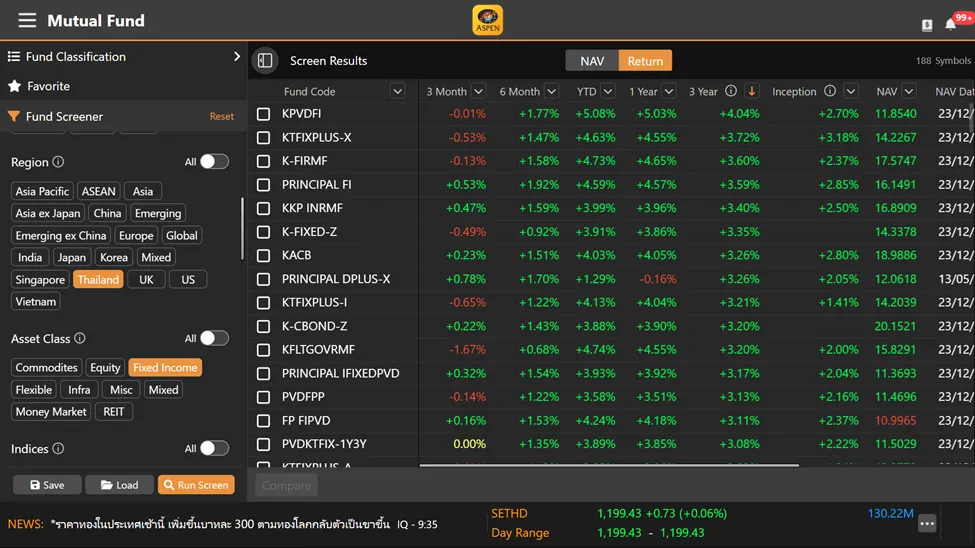975x548 pixels.
Task: Turn on Asset Class All toggle
Action: click(x=214, y=339)
